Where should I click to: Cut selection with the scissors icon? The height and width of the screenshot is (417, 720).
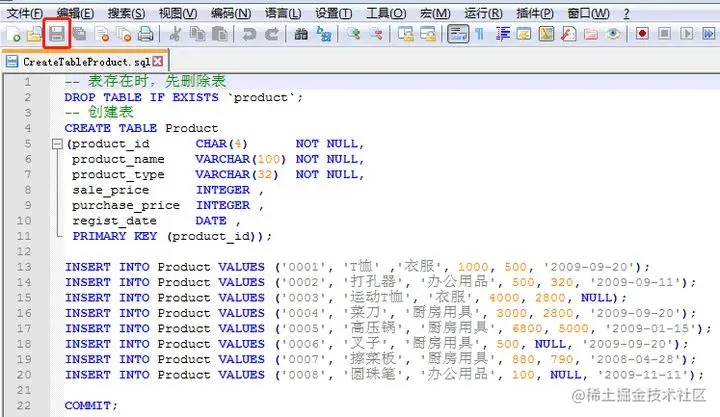(x=175, y=34)
